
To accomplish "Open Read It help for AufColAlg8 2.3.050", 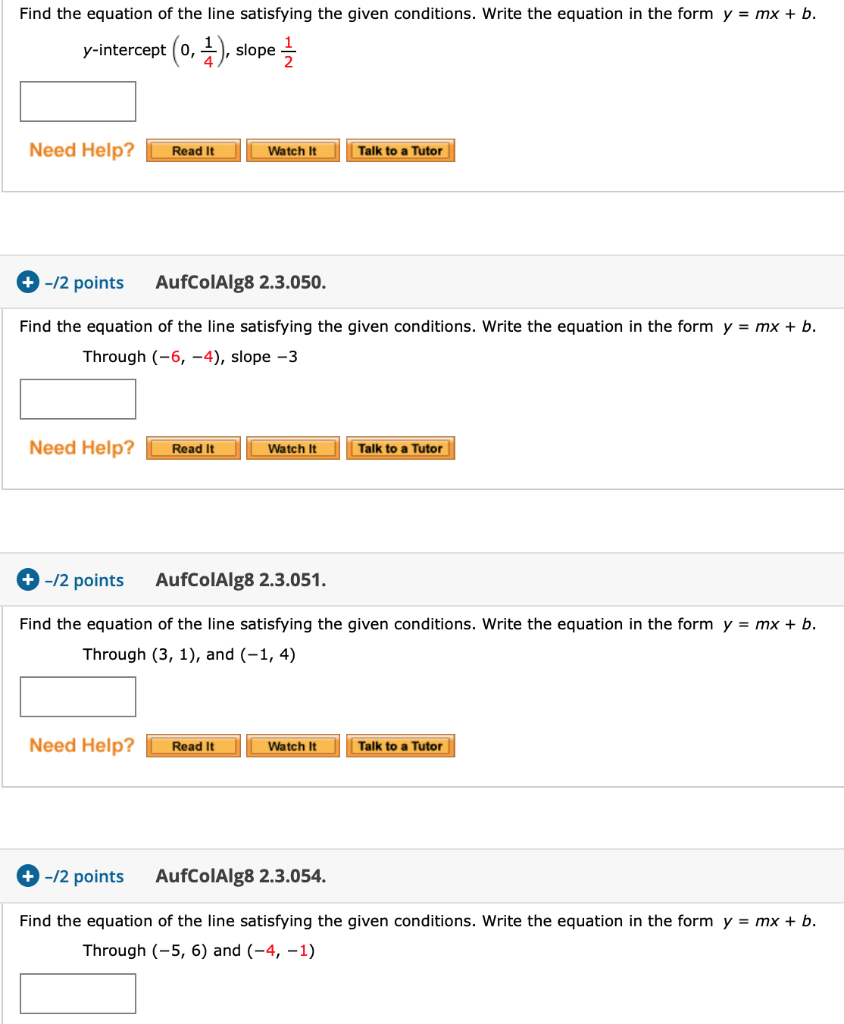I will (x=192, y=448).
